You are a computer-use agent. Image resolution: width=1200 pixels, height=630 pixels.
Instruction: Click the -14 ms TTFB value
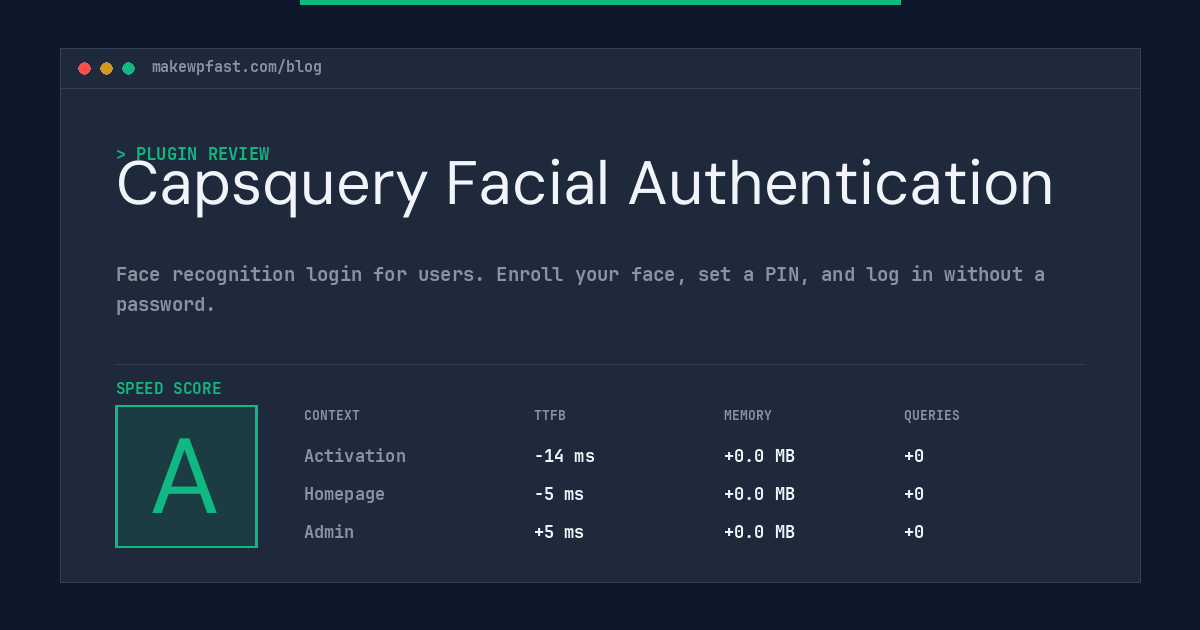point(564,456)
